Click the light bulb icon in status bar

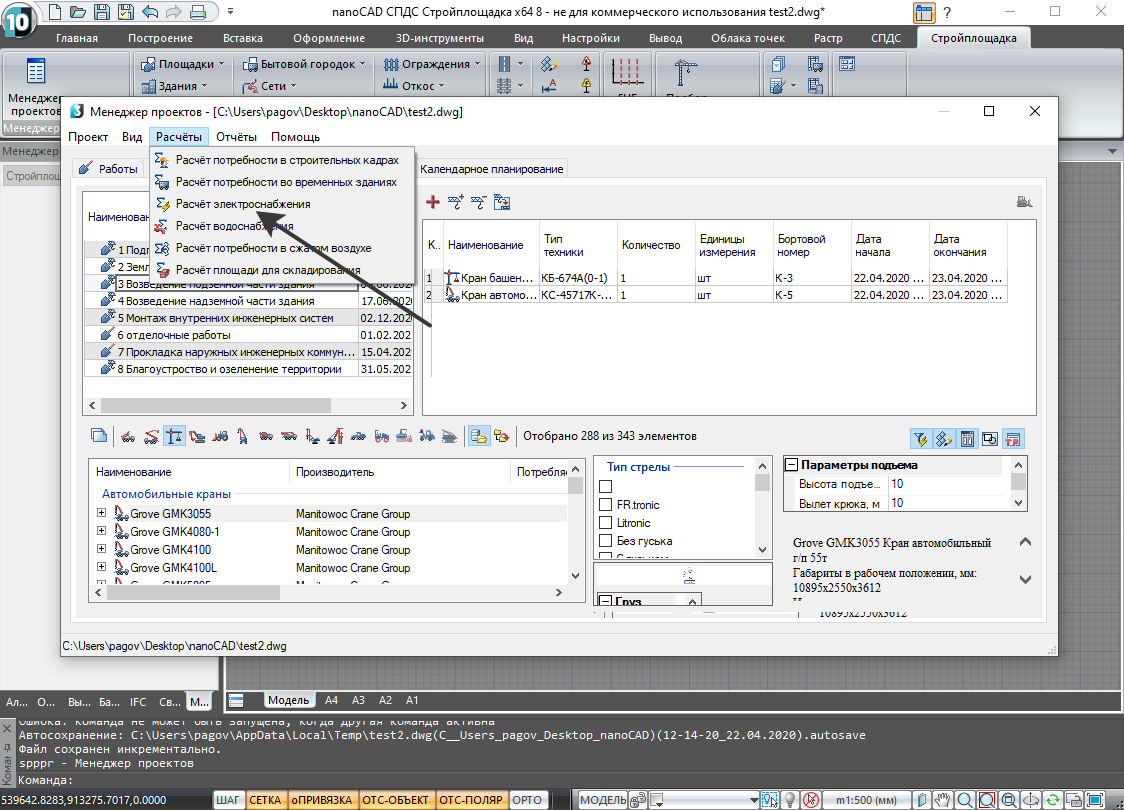(x=790, y=800)
